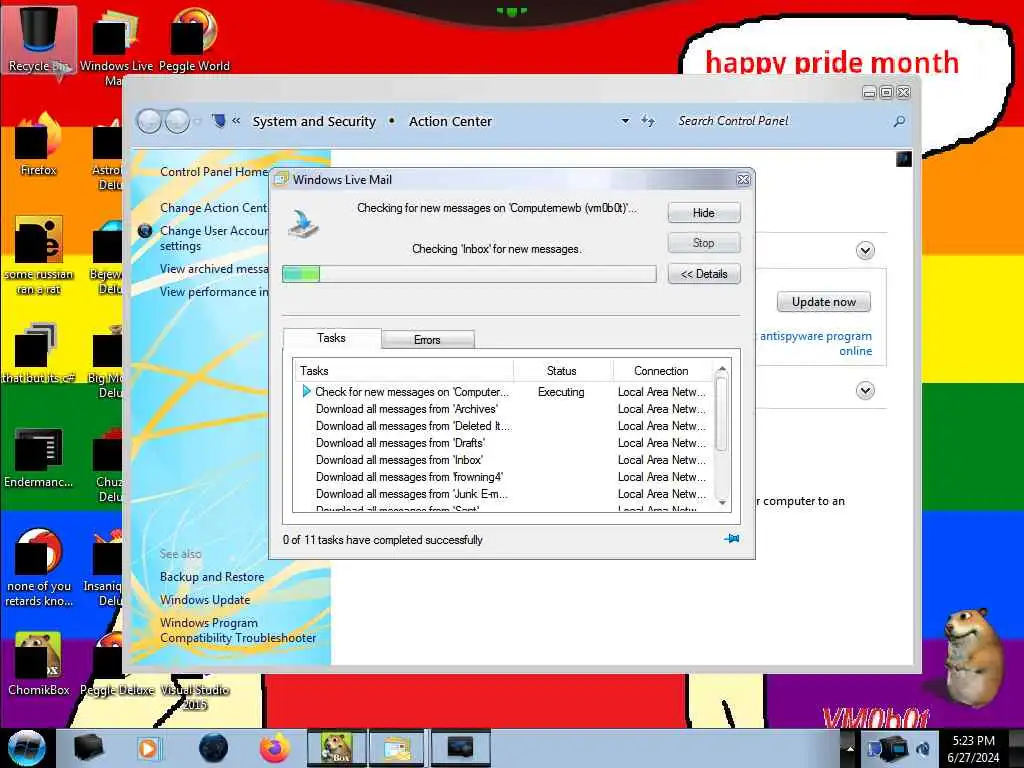The image size is (1024, 768).
Task: Select 'Download all messages from Inbox' row
Action: click(x=504, y=460)
